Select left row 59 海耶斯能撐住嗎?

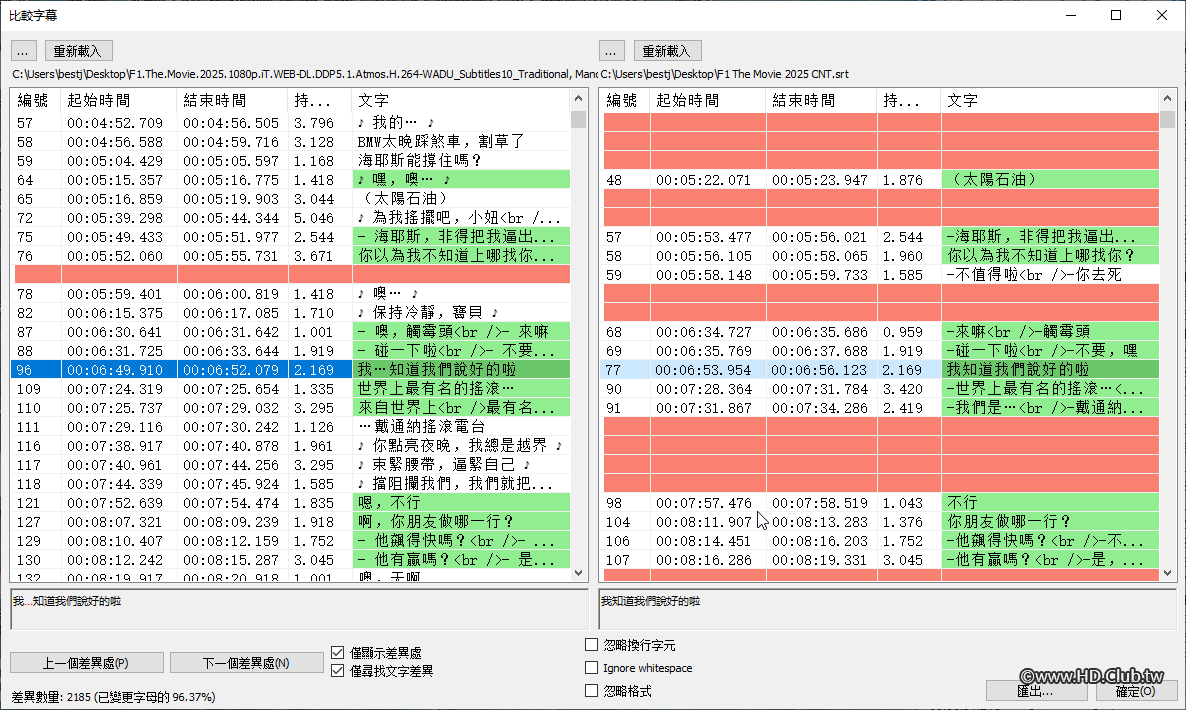coord(290,160)
